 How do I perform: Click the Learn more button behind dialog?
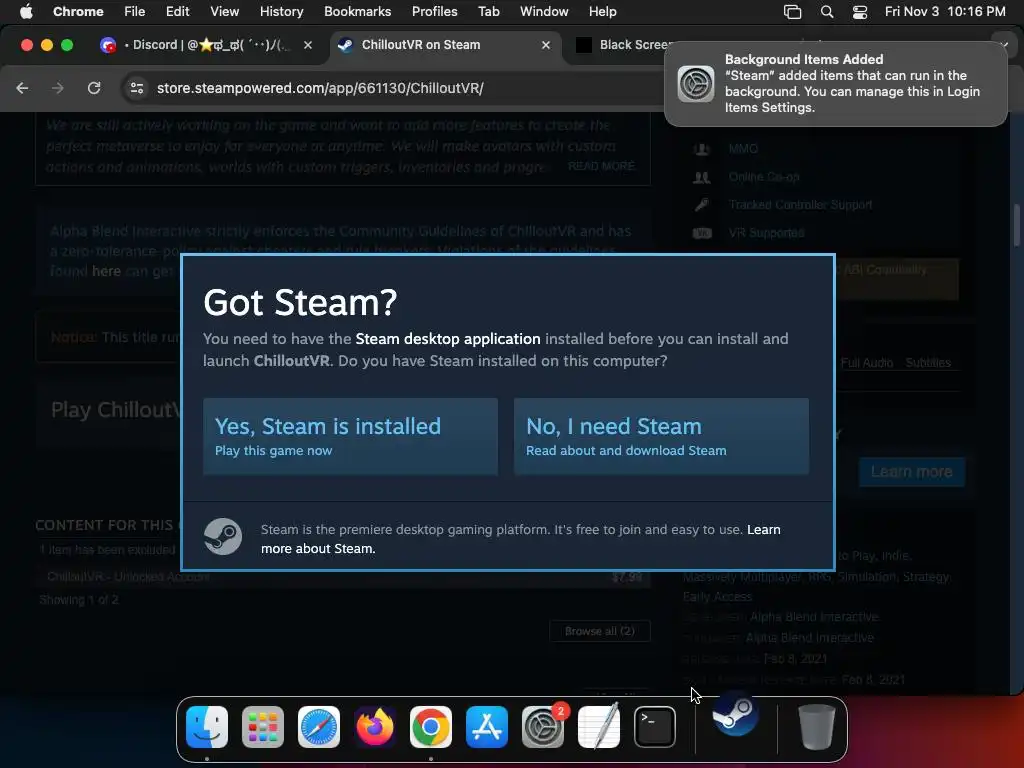[x=911, y=472]
